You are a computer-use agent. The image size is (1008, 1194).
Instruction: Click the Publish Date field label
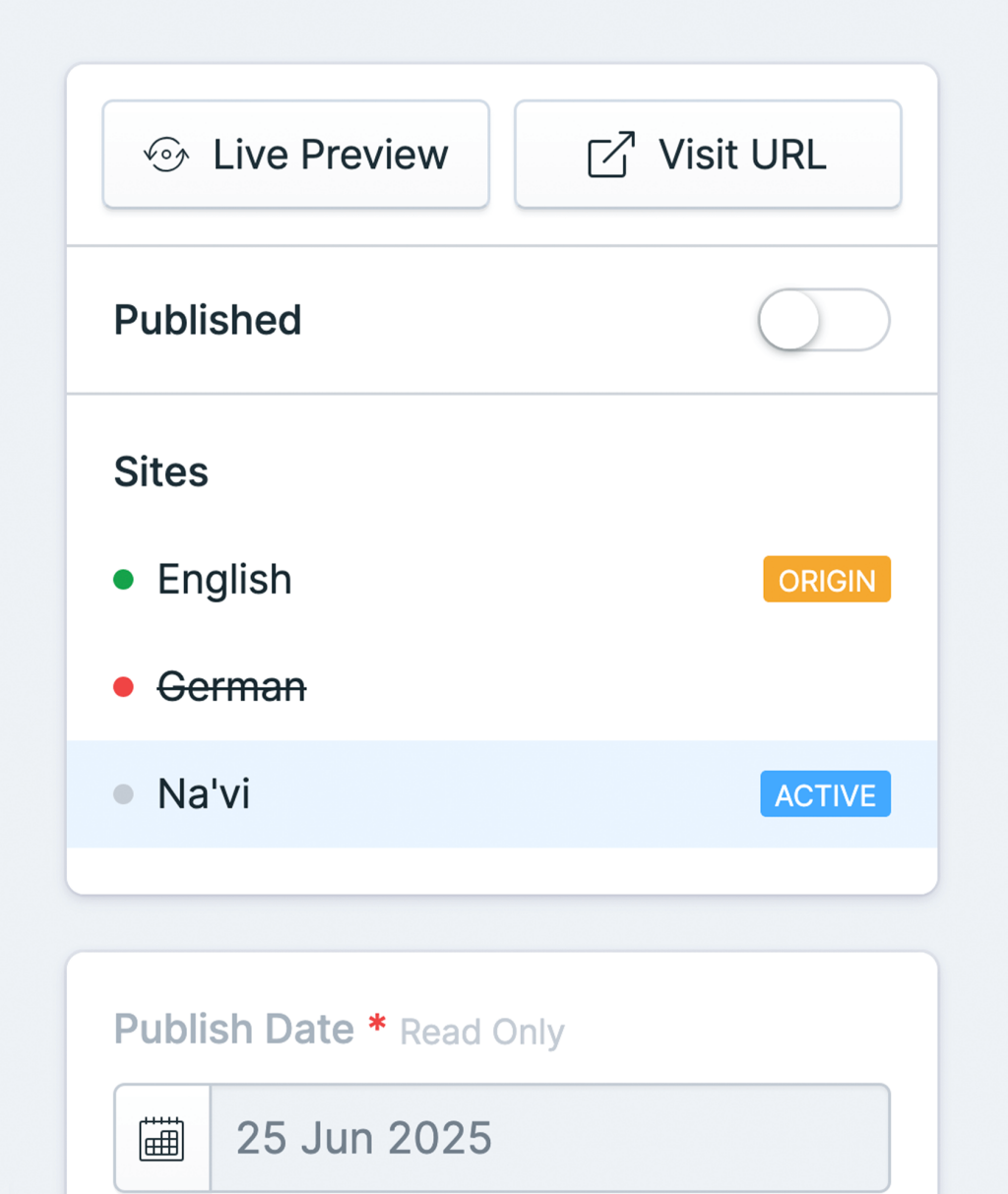point(234,1030)
